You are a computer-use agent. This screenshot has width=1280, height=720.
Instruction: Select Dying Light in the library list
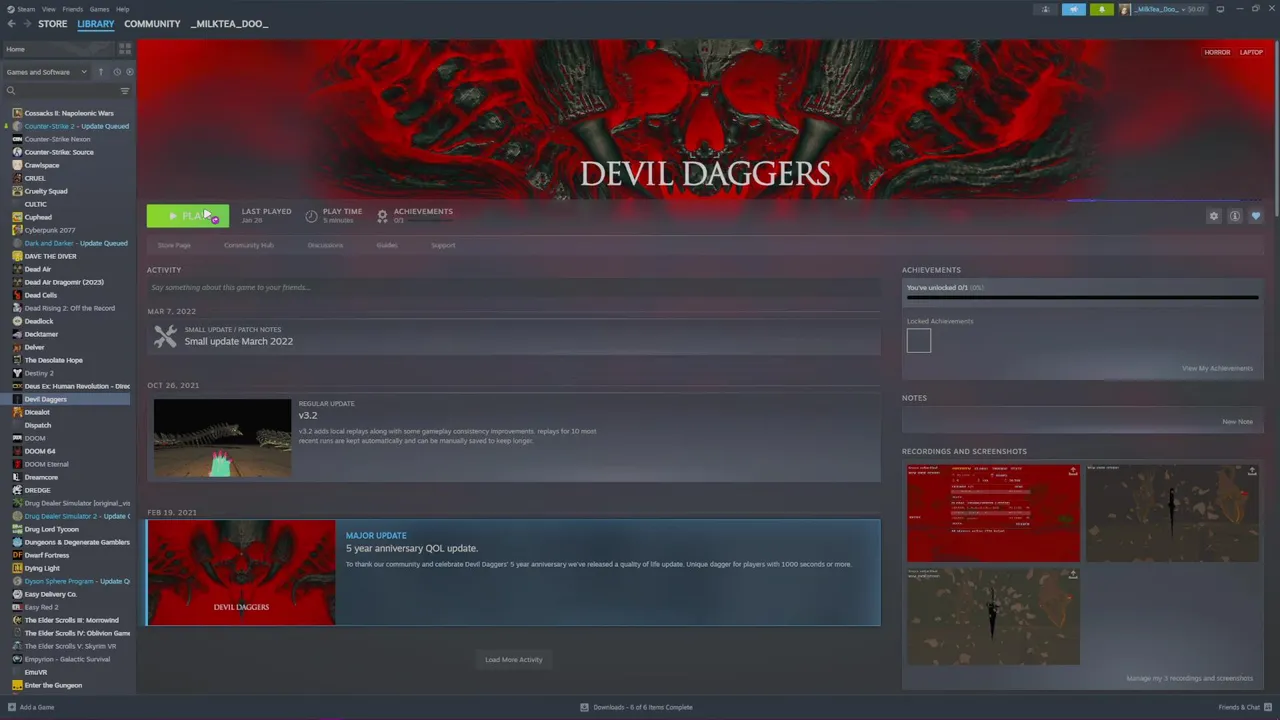tap(42, 568)
